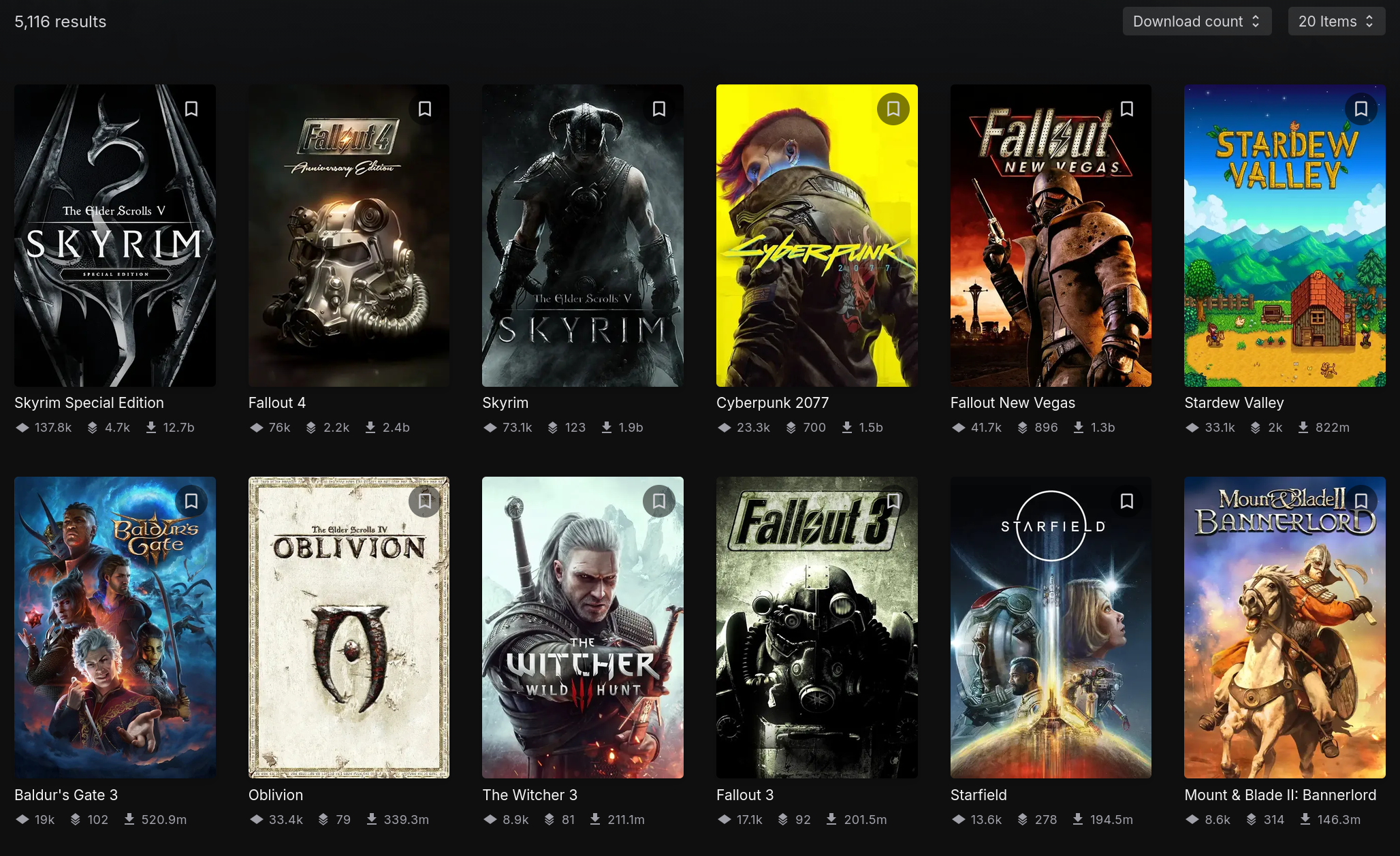Click the bookmark icon on Starfield cover

tap(1127, 501)
